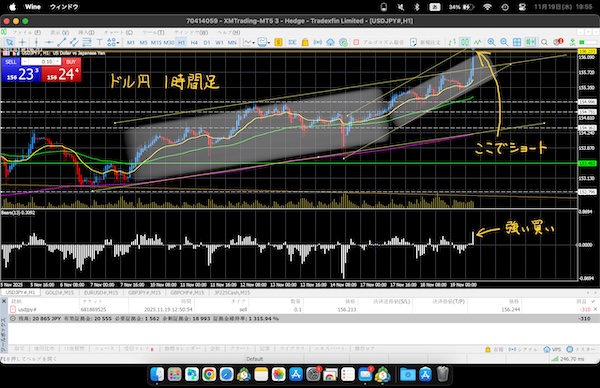
Task: Click the New Order button
Action: tap(425, 42)
